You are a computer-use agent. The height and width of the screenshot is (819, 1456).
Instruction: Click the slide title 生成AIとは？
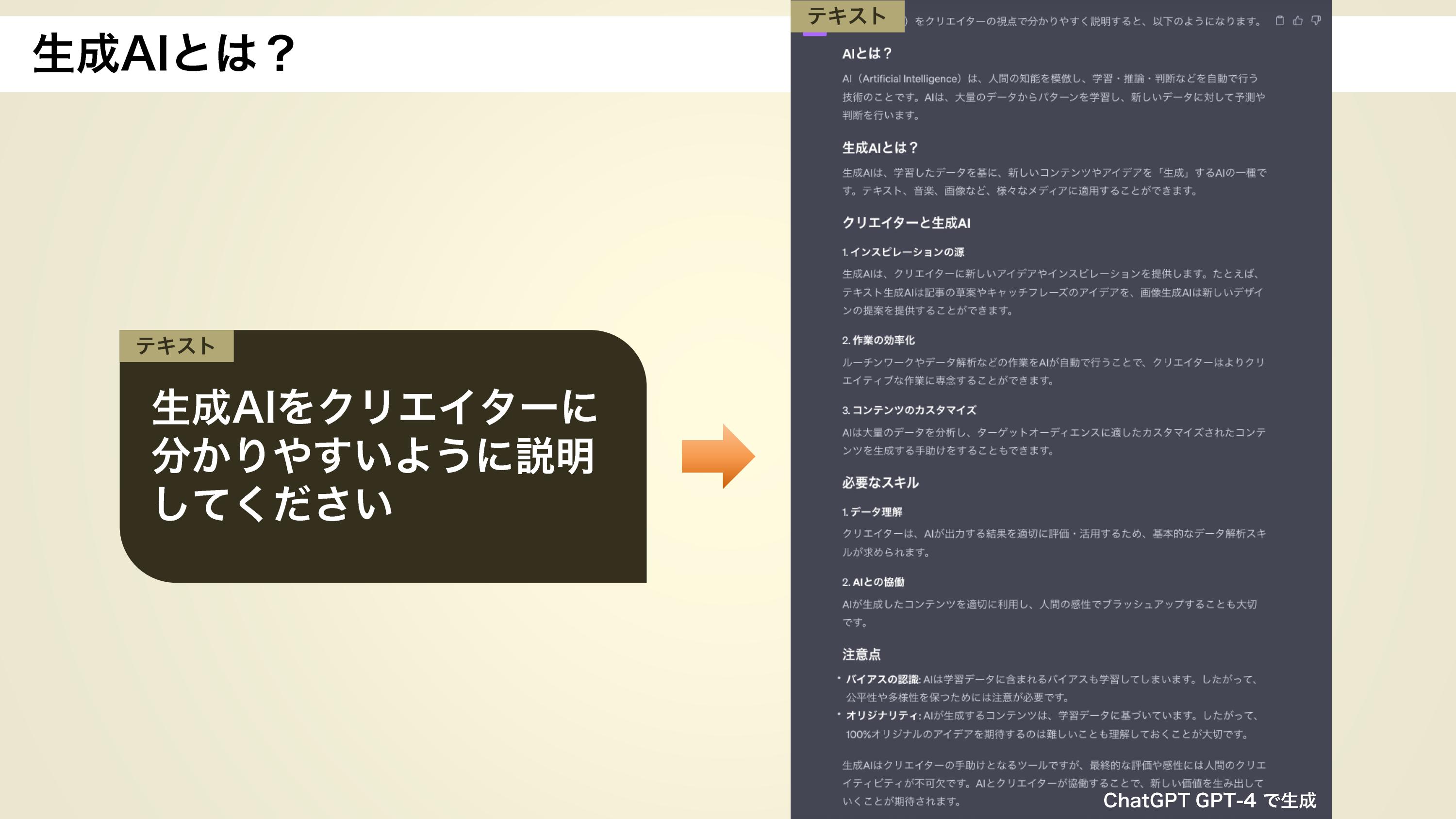(164, 54)
